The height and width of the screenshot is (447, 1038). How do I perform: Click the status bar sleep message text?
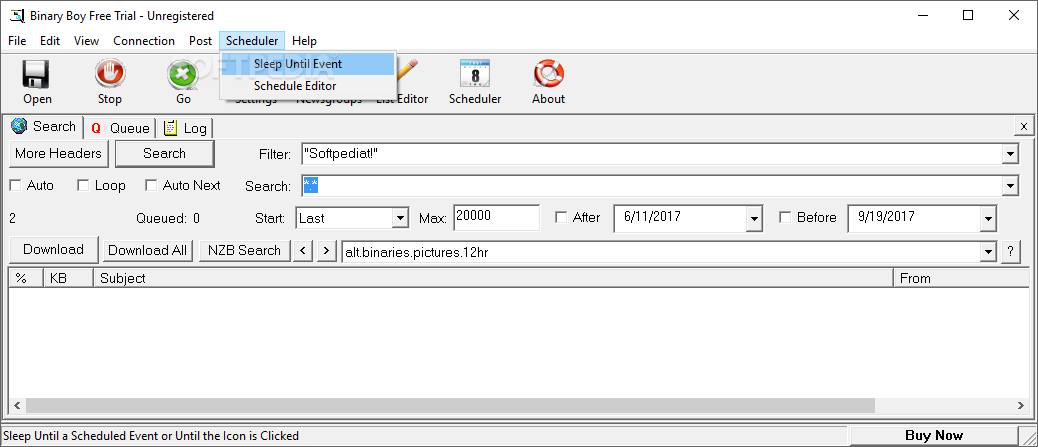[x=151, y=436]
